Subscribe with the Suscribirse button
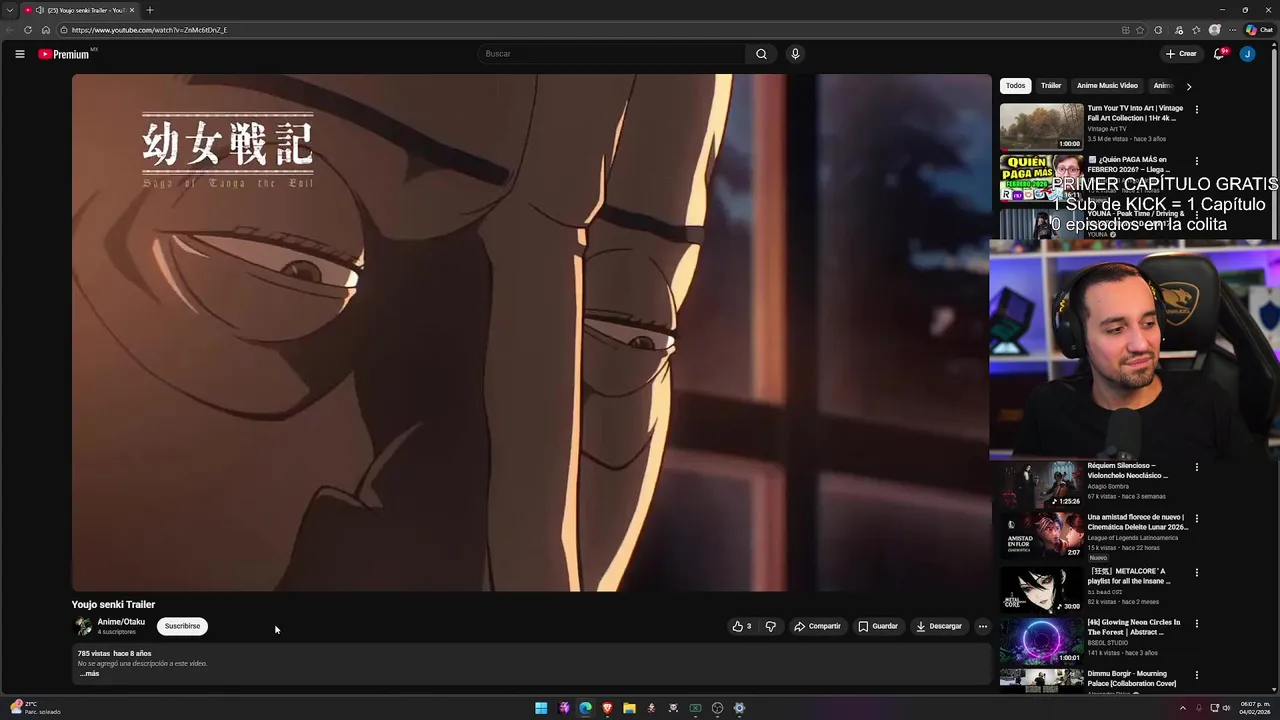The width and height of the screenshot is (1280, 720). [182, 626]
